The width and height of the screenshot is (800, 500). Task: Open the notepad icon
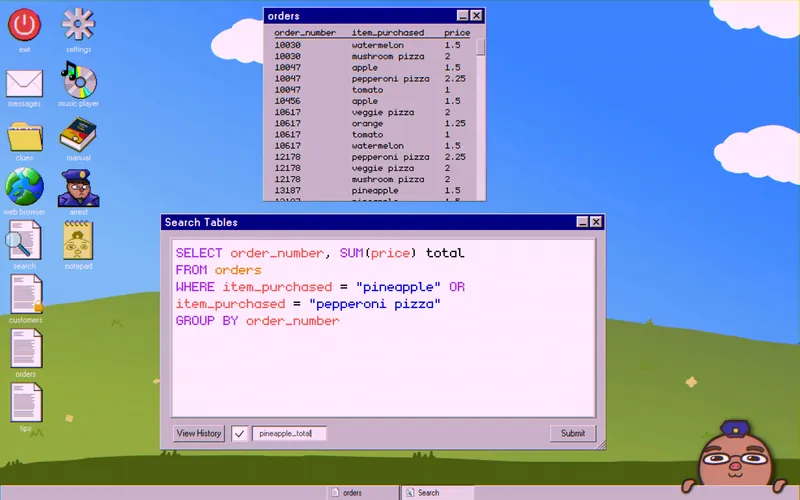click(x=78, y=240)
